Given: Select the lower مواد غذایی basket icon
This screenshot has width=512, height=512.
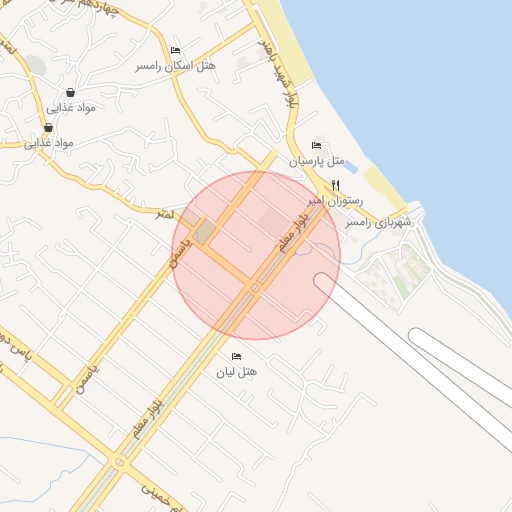Looking at the screenshot, I should click(48, 128).
